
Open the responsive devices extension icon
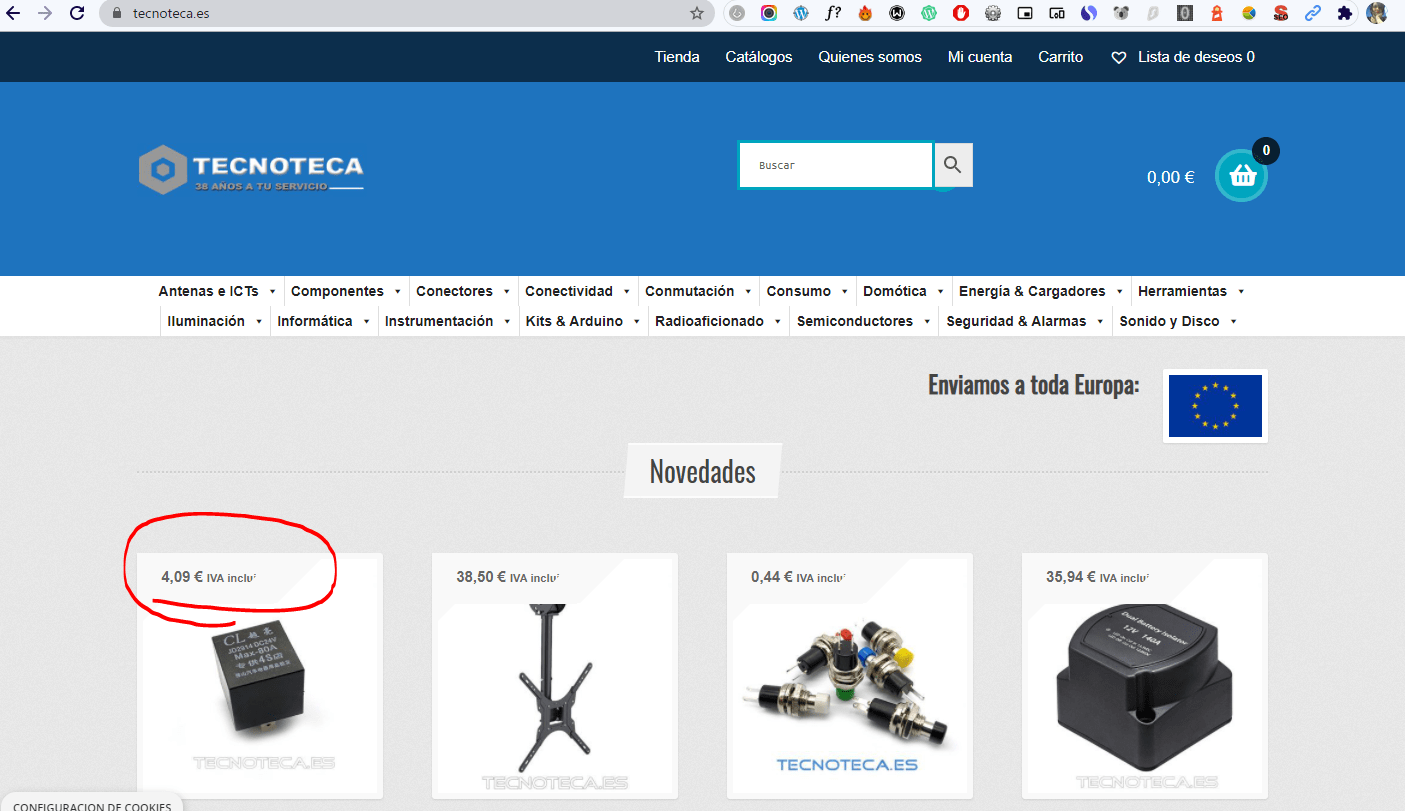click(x=1057, y=13)
